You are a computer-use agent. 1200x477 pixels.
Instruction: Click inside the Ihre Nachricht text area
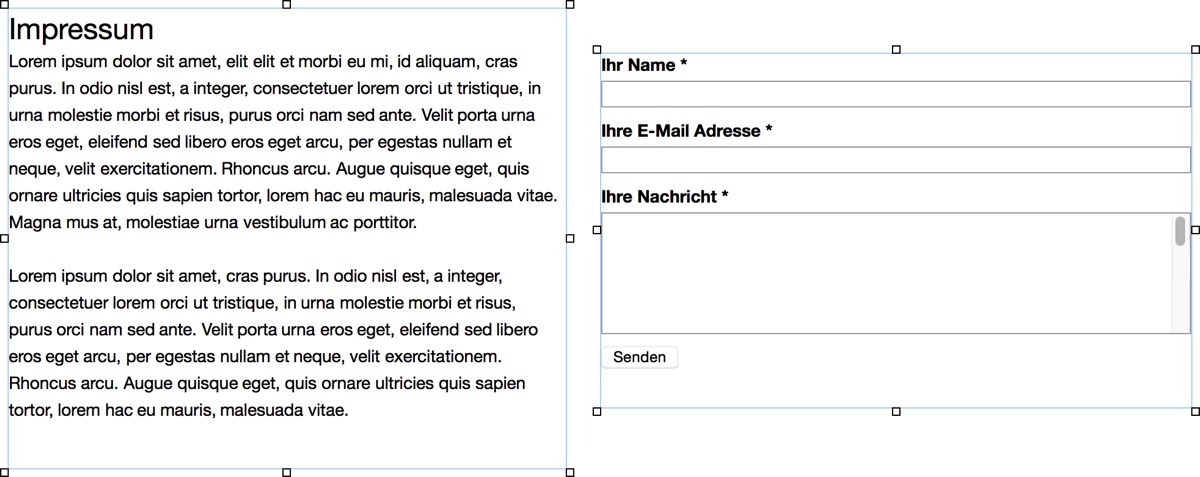885,273
